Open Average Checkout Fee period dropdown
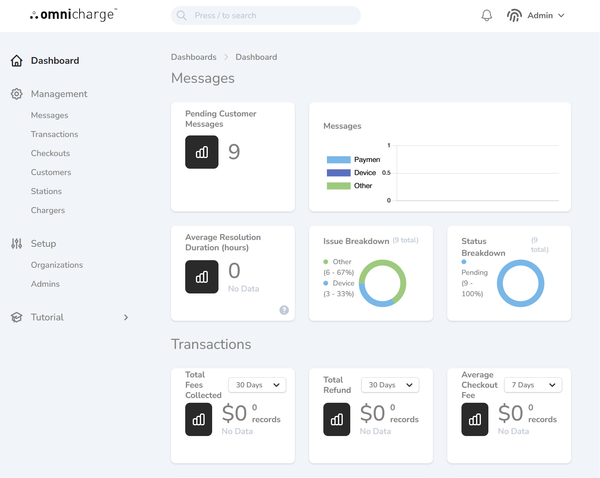Screen dimensions: 600x478 (x=533, y=385)
